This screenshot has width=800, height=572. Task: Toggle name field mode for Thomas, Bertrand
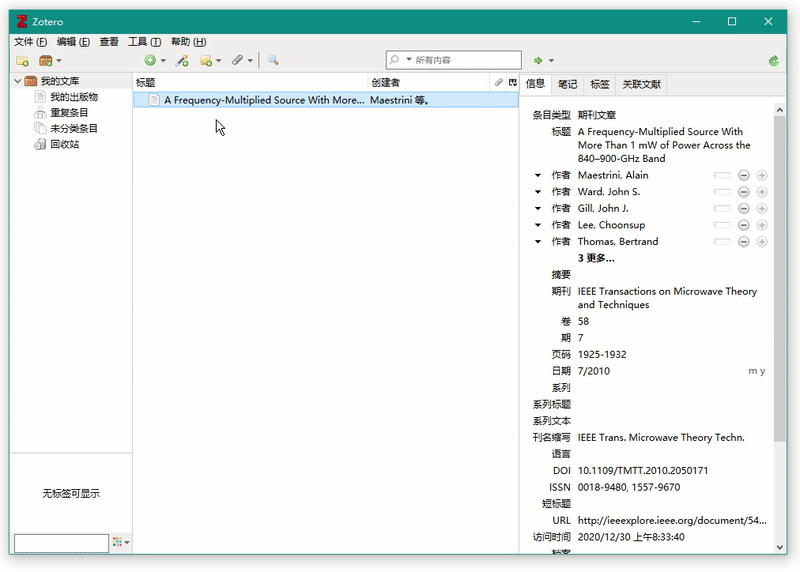tap(722, 242)
